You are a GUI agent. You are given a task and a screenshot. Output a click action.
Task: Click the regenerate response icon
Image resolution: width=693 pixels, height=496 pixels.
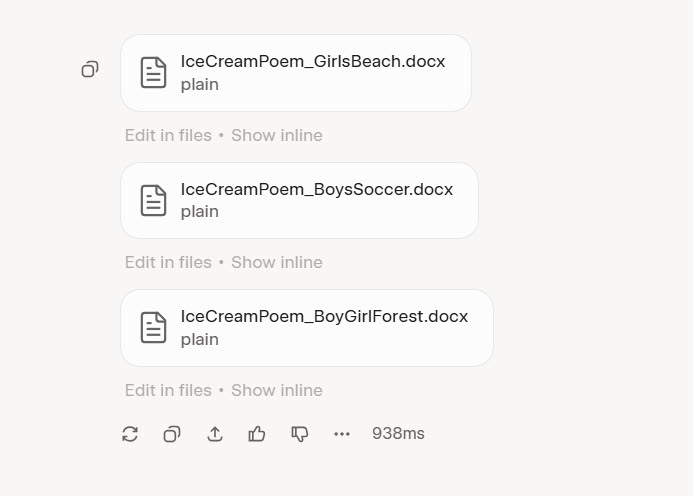(x=130, y=434)
